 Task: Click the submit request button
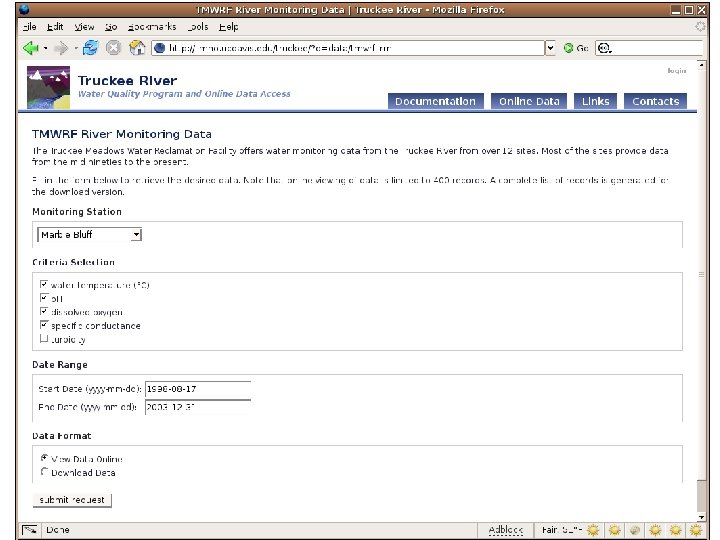tap(72, 500)
